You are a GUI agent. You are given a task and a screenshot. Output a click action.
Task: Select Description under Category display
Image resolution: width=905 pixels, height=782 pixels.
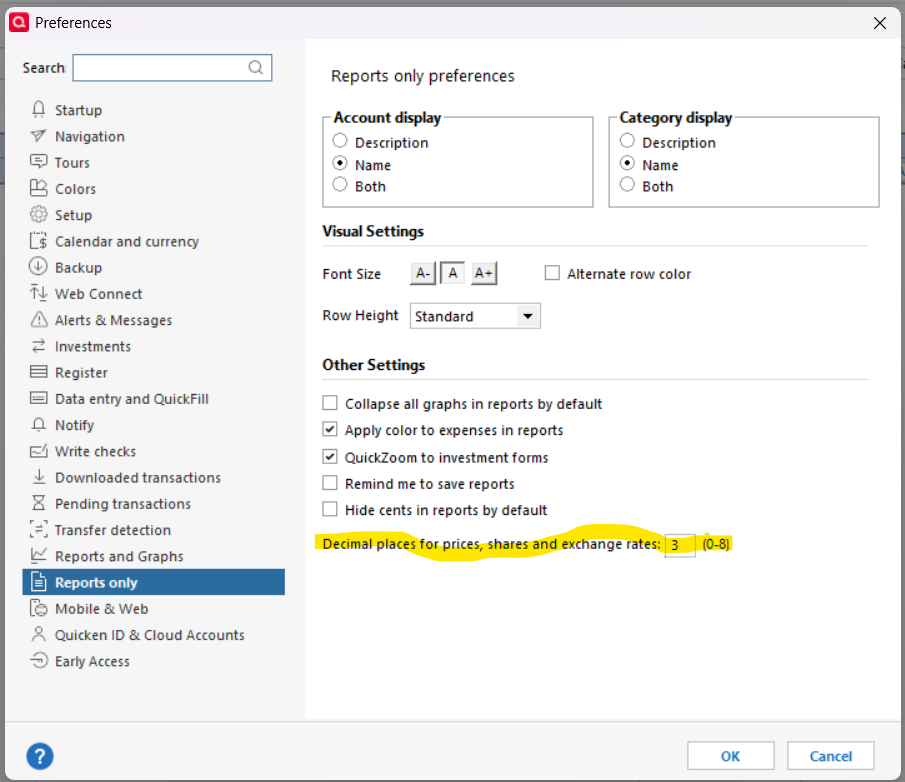[627, 141]
